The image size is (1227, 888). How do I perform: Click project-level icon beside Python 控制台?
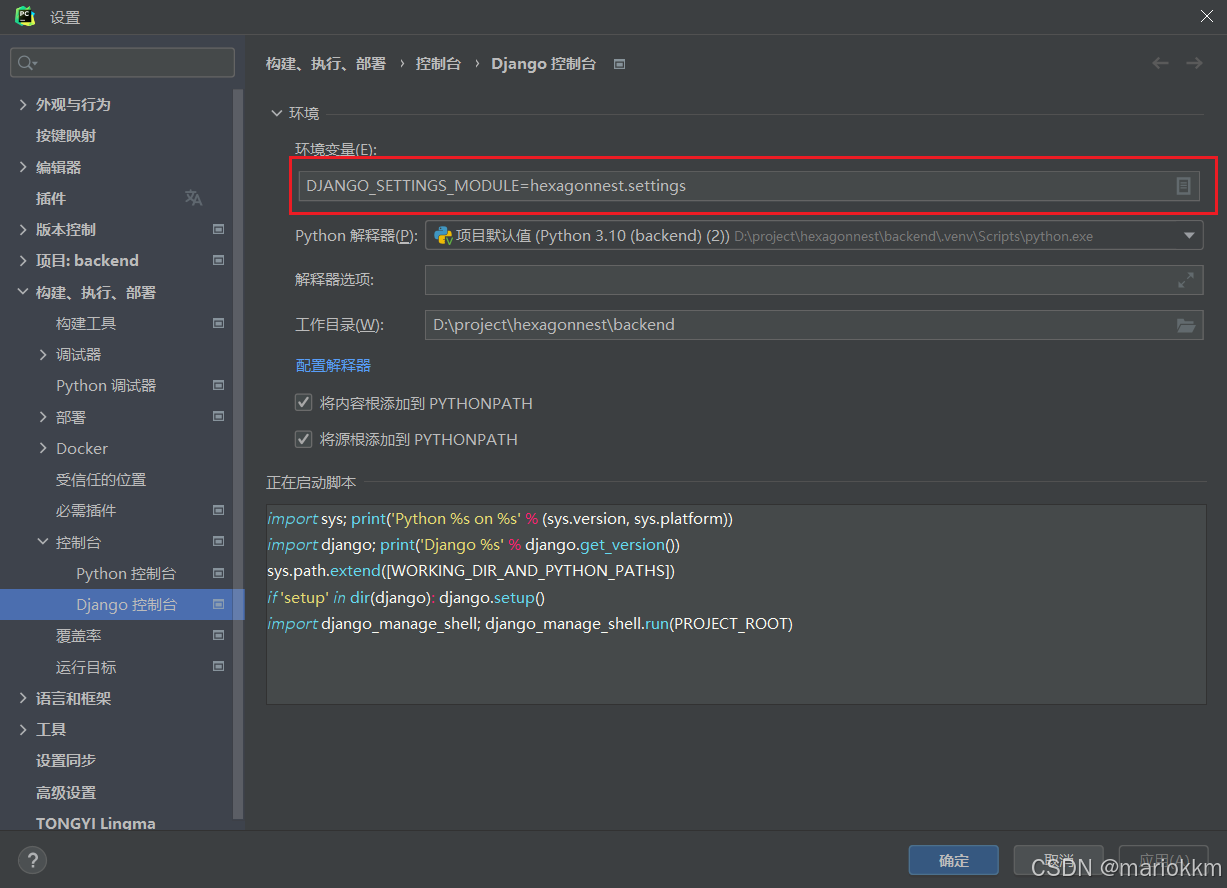tap(219, 573)
